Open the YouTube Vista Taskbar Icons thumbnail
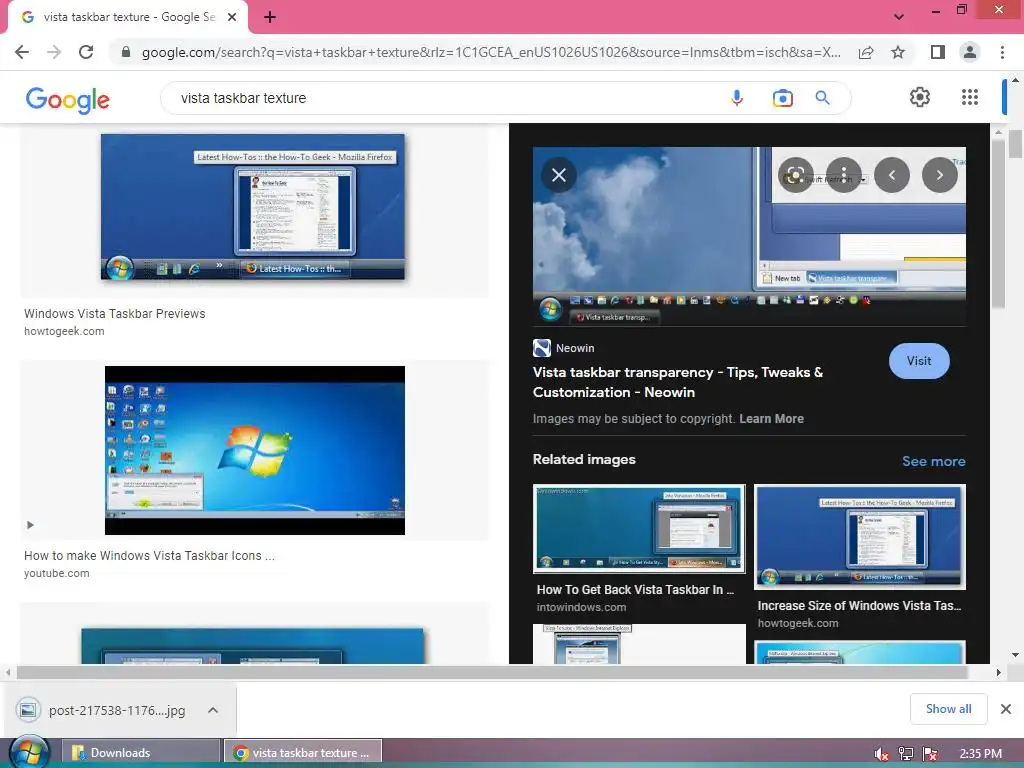Image resolution: width=1024 pixels, height=768 pixels. coord(255,450)
